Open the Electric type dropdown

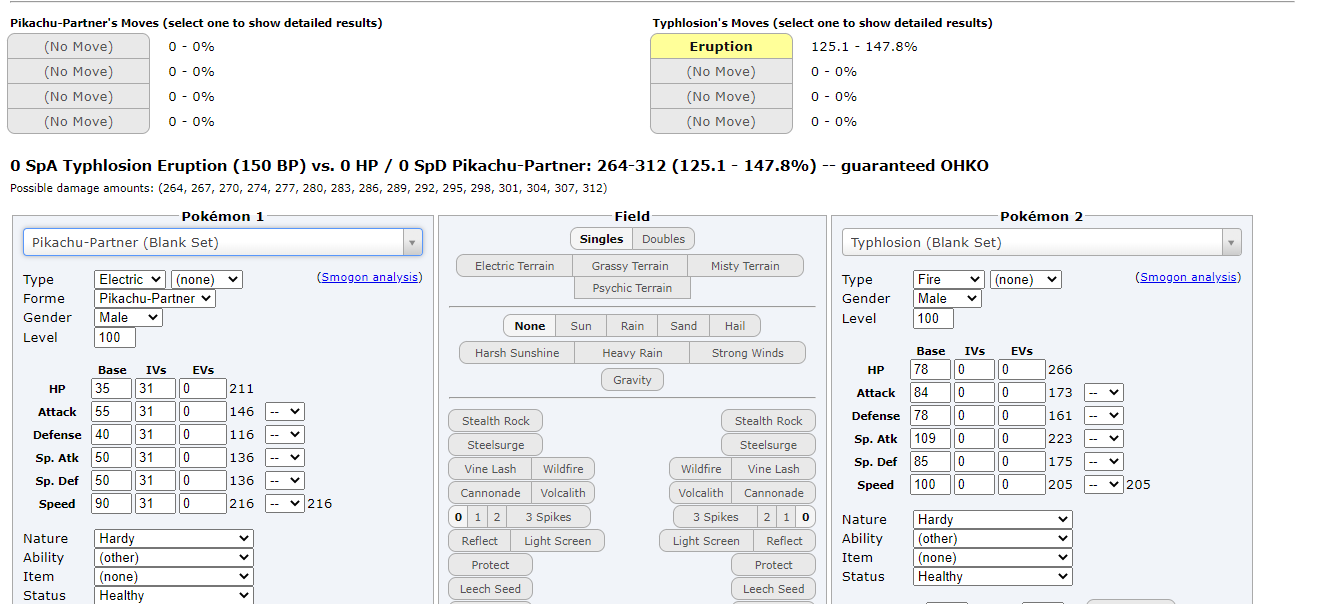click(131, 280)
